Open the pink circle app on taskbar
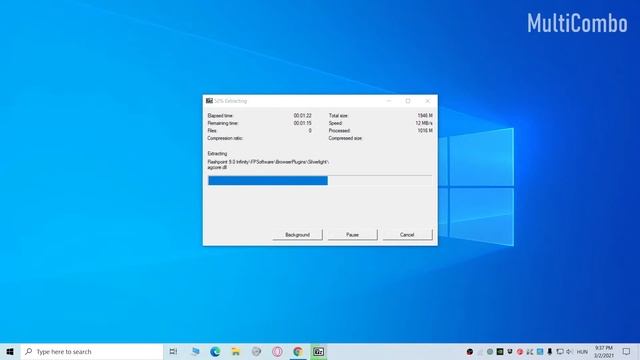The height and width of the screenshot is (360, 640). [x=277, y=351]
